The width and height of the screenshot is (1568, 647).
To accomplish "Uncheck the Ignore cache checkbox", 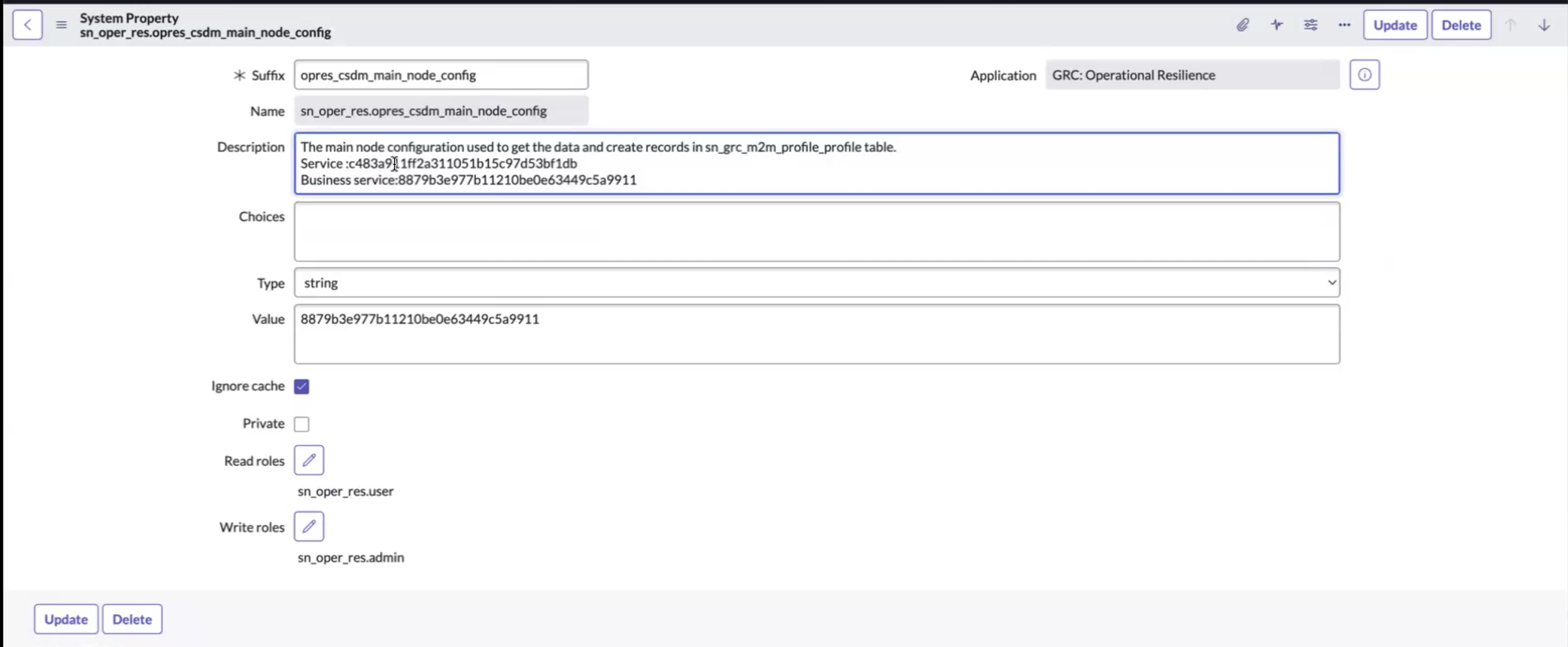I will [x=302, y=386].
